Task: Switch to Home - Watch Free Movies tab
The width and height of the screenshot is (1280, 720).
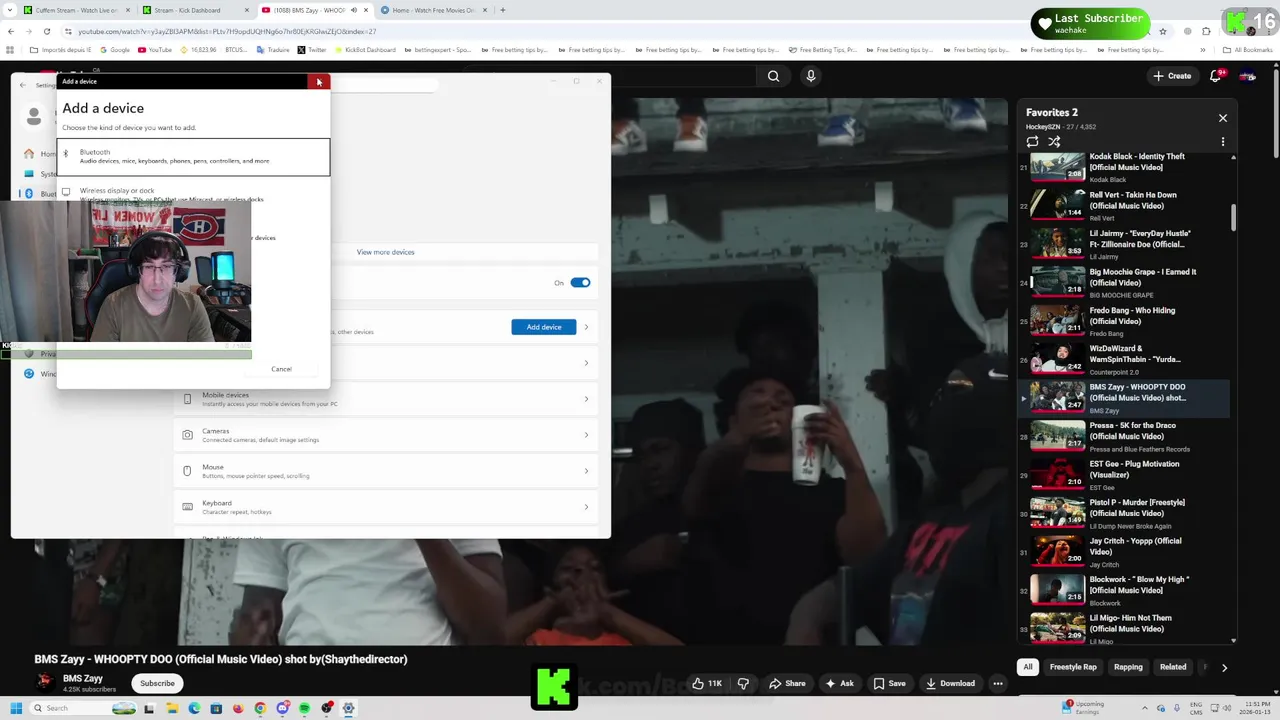Action: point(434,10)
